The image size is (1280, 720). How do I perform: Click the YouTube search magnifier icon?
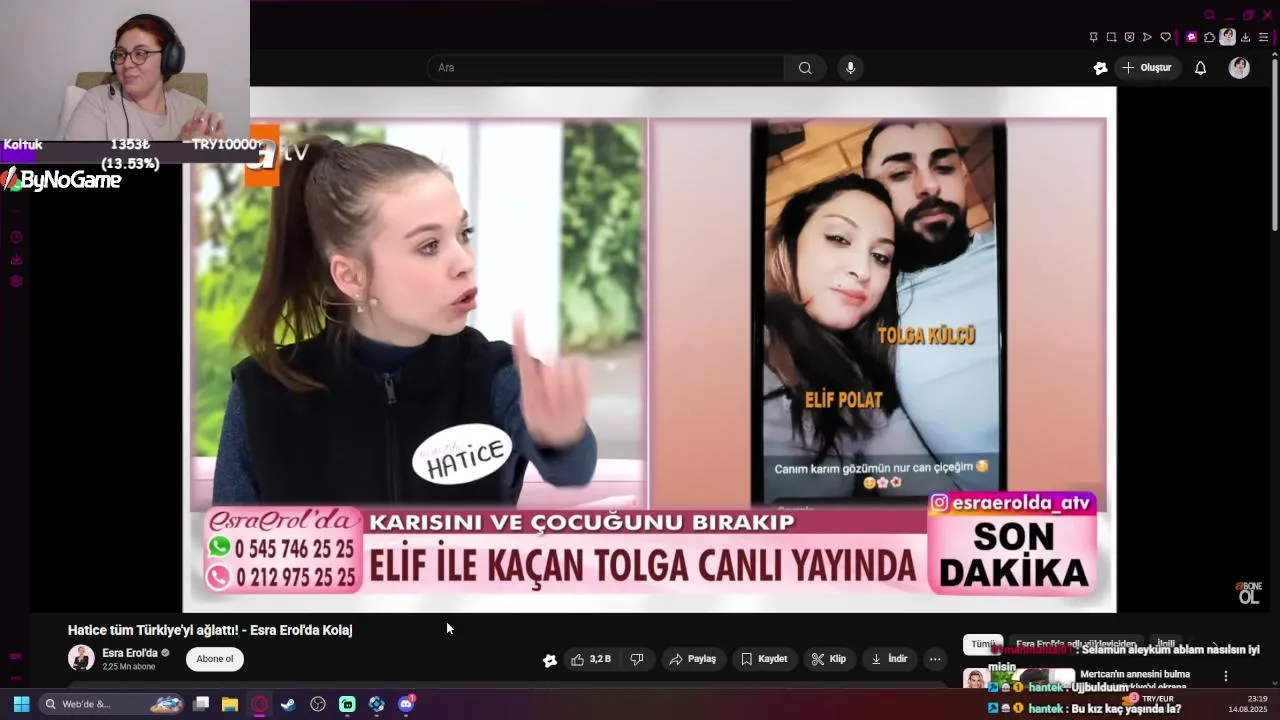805,68
